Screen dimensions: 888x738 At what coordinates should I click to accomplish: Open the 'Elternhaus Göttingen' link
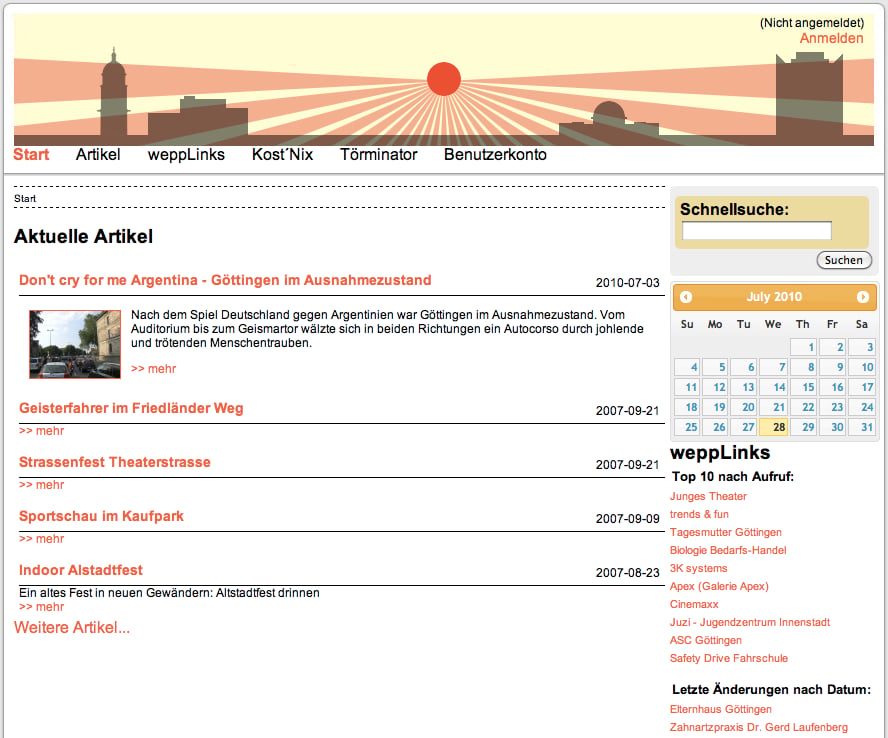coord(720,709)
